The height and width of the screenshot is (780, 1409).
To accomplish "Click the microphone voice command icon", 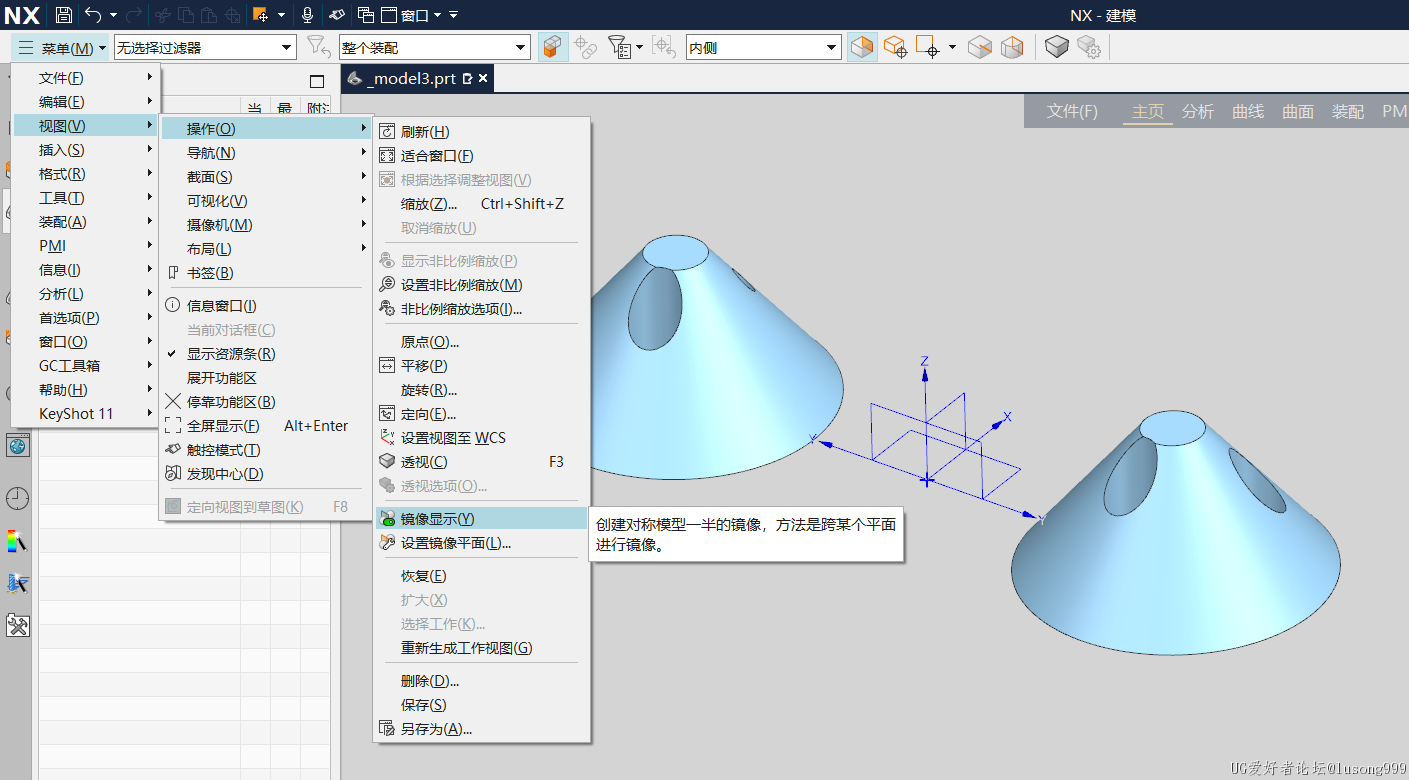I will click(308, 15).
